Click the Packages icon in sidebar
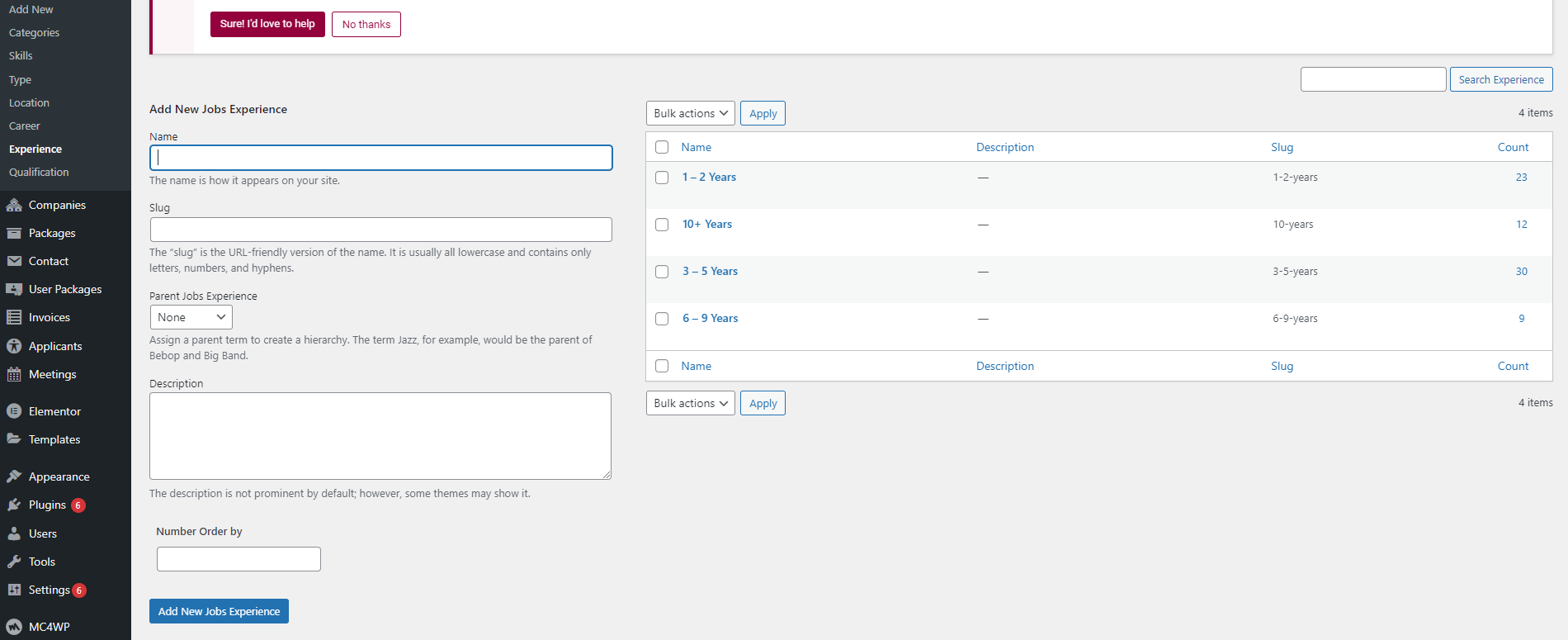Screen dimensions: 1568x640 [x=14, y=233]
